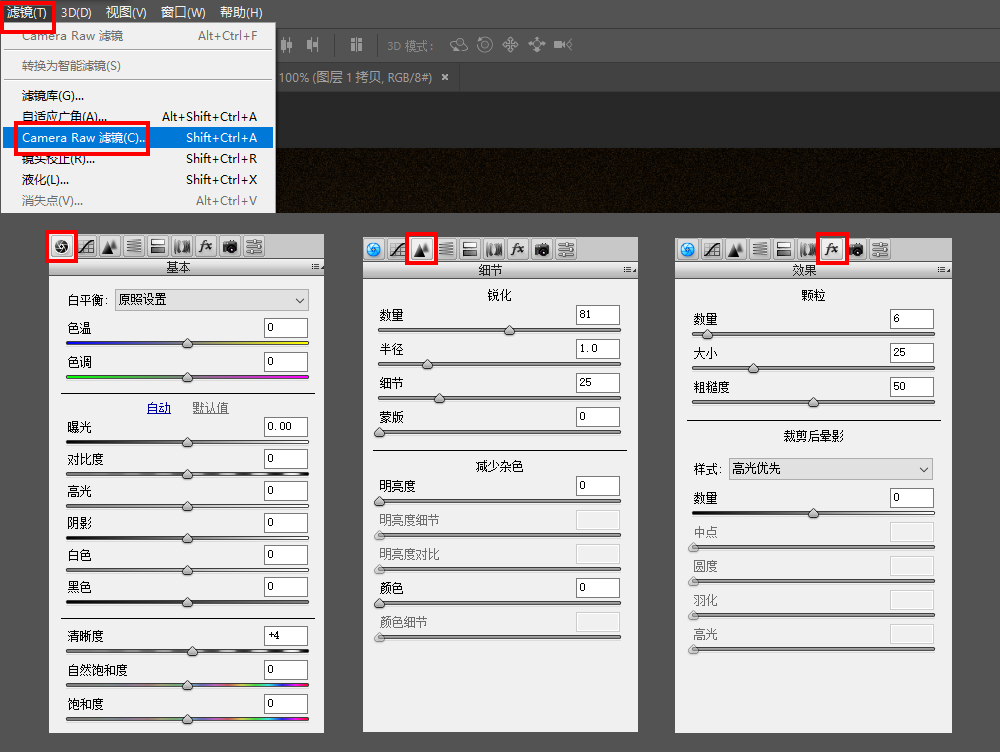This screenshot has height=752, width=1000.
Task: Click the 色调 value field
Action: pyautogui.click(x=286, y=362)
